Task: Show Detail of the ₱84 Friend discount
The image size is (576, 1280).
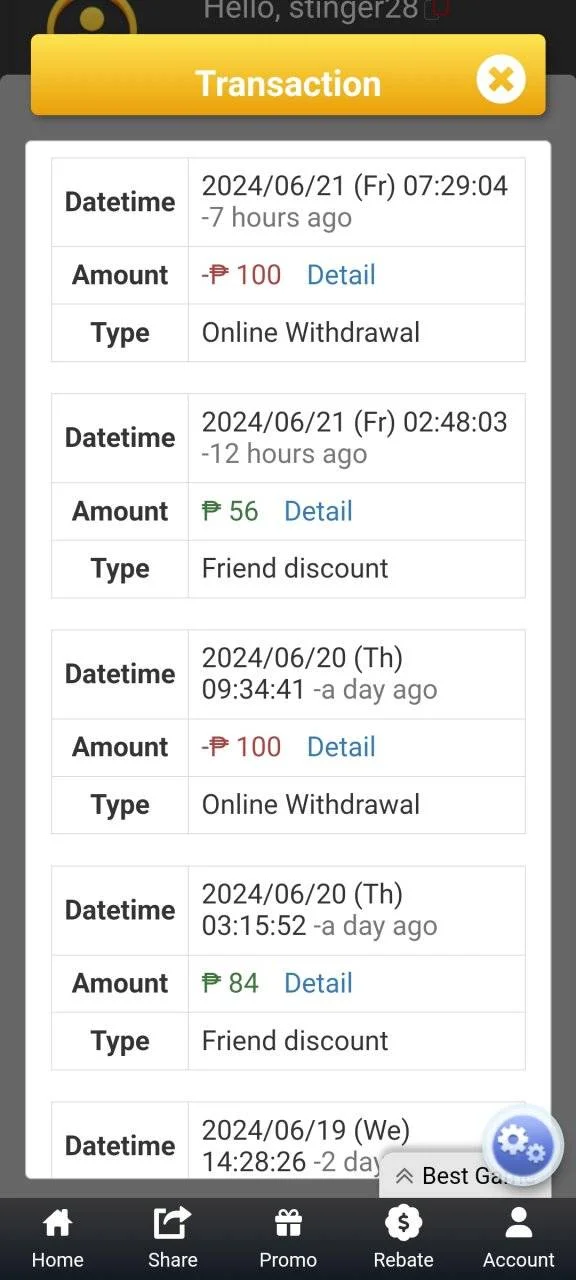Action: tap(318, 983)
